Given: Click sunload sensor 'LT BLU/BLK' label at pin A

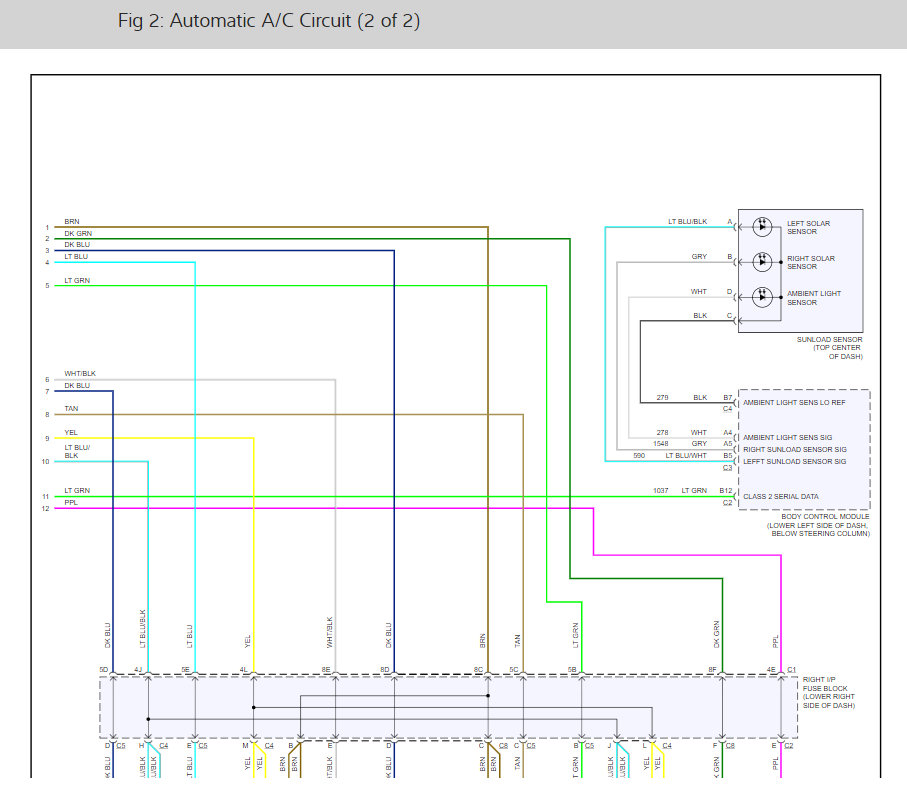Looking at the screenshot, I should point(687,222).
